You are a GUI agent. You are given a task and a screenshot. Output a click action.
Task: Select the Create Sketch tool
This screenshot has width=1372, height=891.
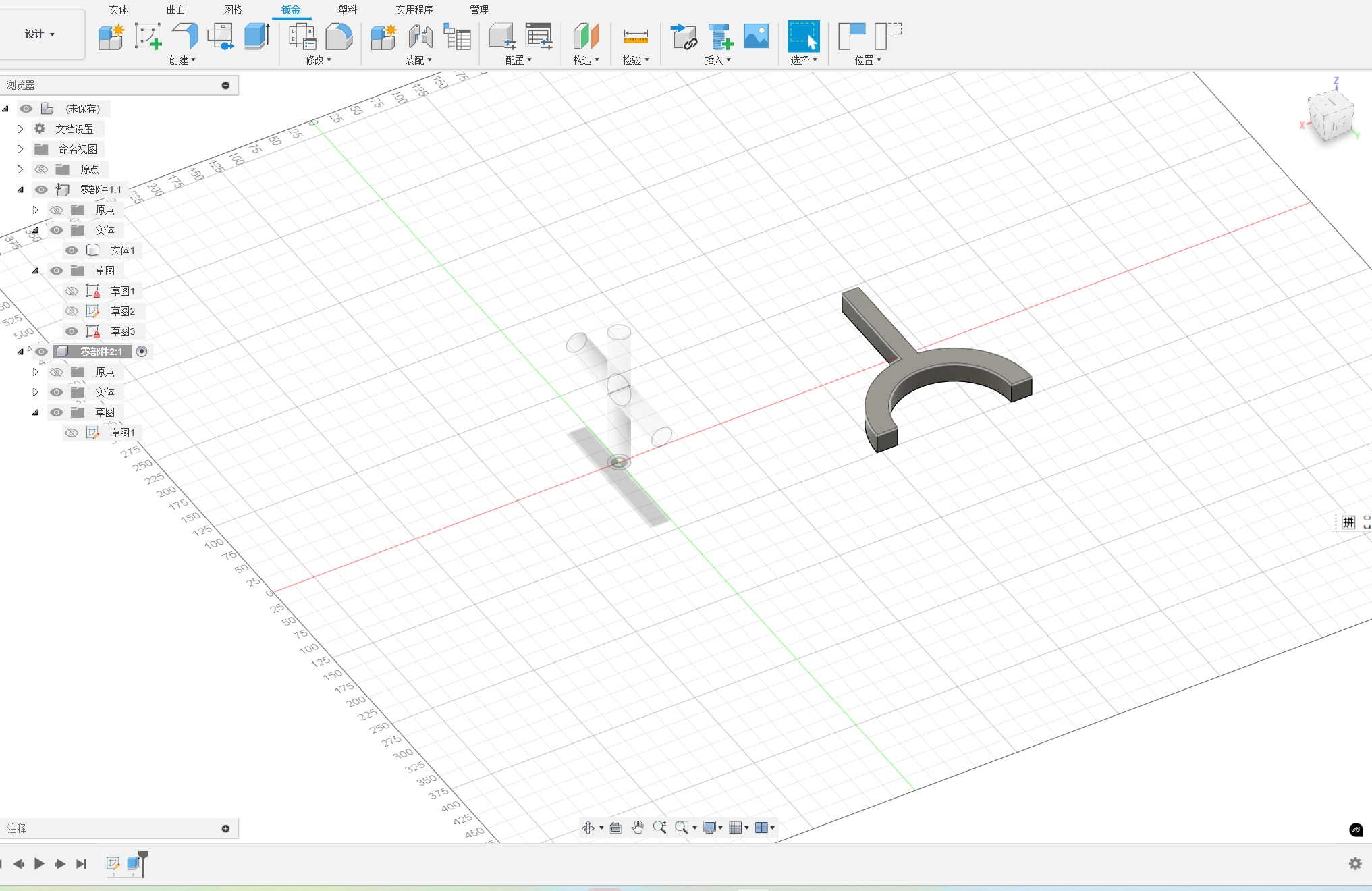(x=148, y=36)
